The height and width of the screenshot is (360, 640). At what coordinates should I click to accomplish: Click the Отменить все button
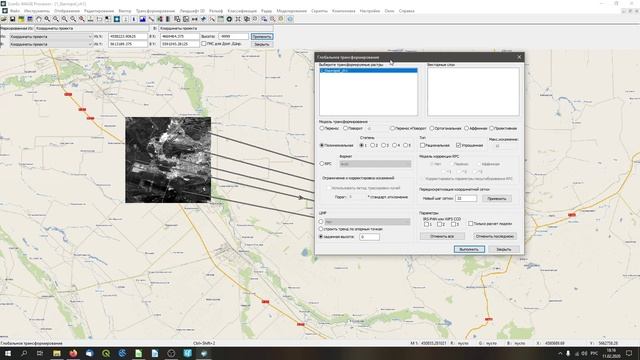click(x=442, y=236)
